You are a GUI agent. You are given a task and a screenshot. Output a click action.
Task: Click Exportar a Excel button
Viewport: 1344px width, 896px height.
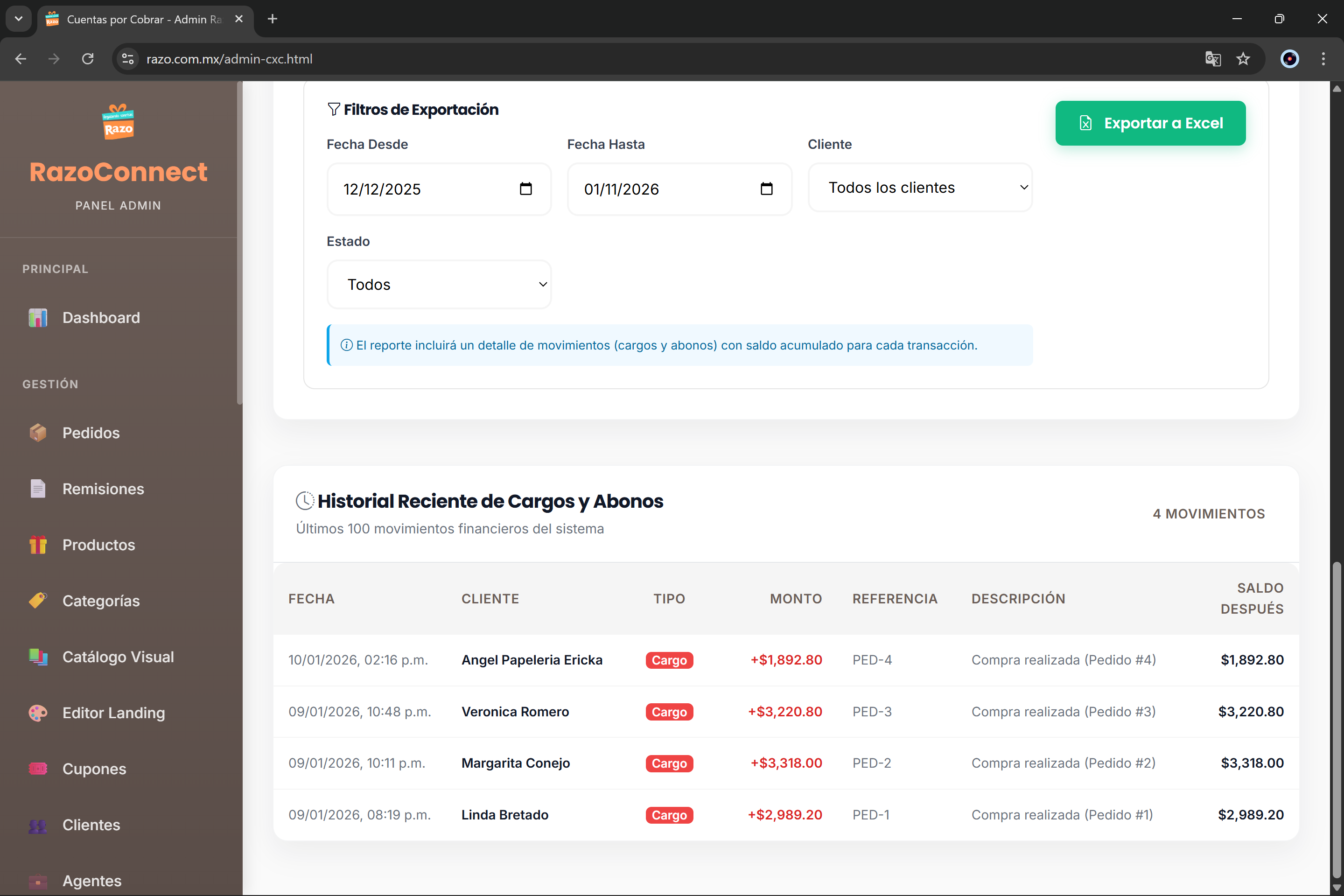pyautogui.click(x=1150, y=123)
